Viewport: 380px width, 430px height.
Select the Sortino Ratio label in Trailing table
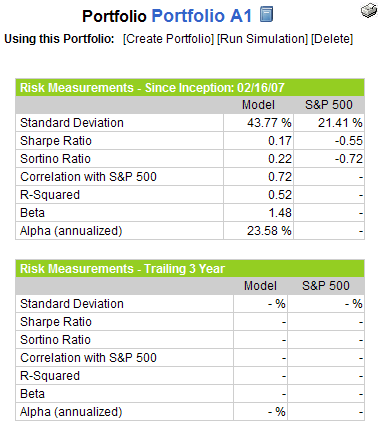click(55, 340)
